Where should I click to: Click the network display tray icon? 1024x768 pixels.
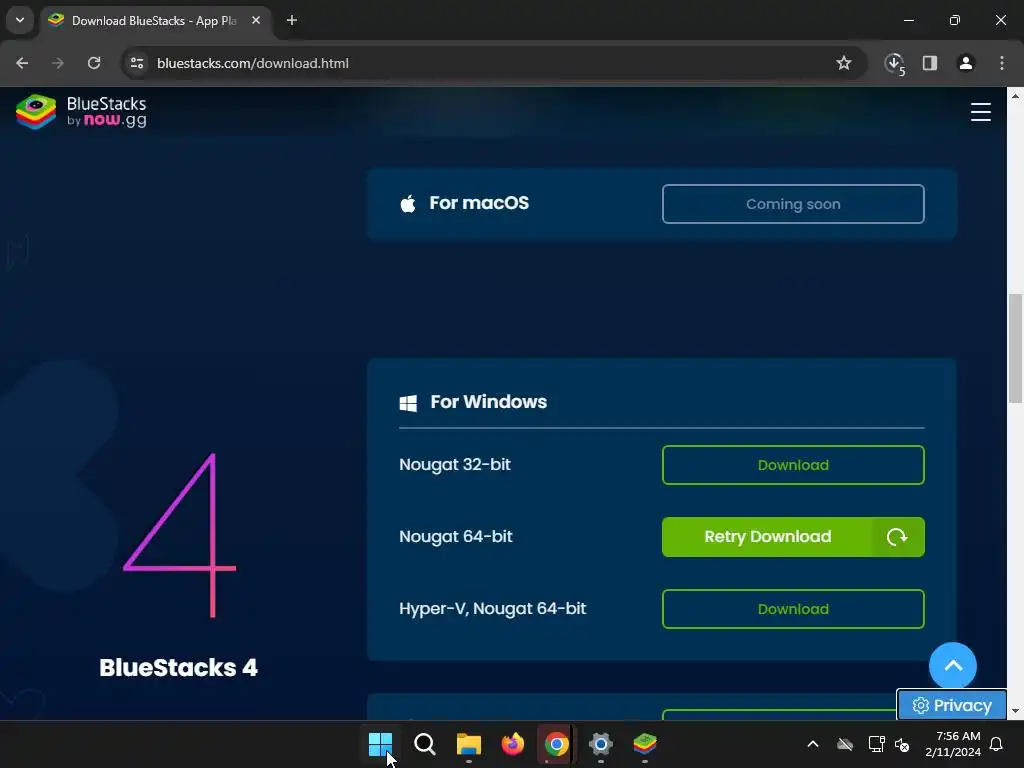(x=876, y=744)
